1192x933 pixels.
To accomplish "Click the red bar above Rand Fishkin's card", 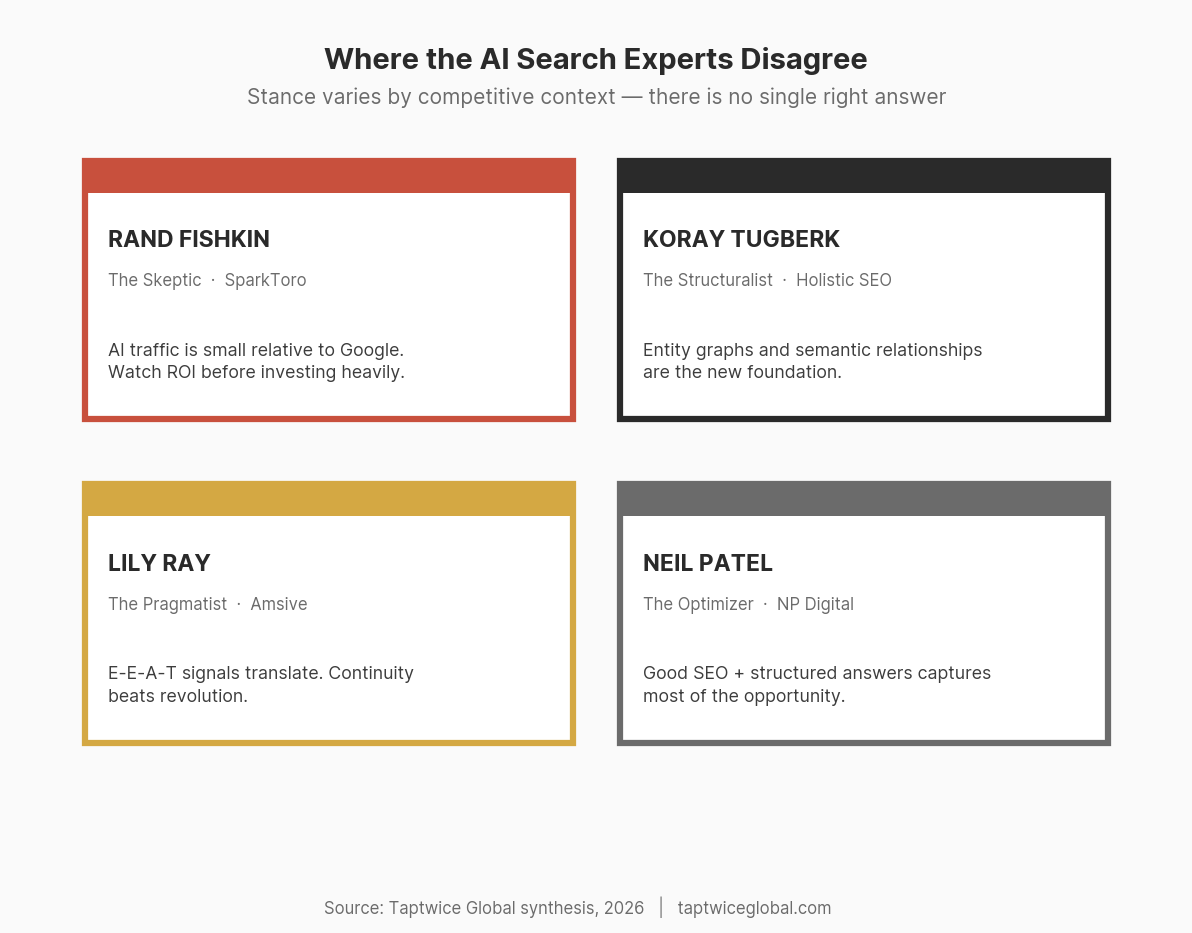I will [x=329, y=174].
